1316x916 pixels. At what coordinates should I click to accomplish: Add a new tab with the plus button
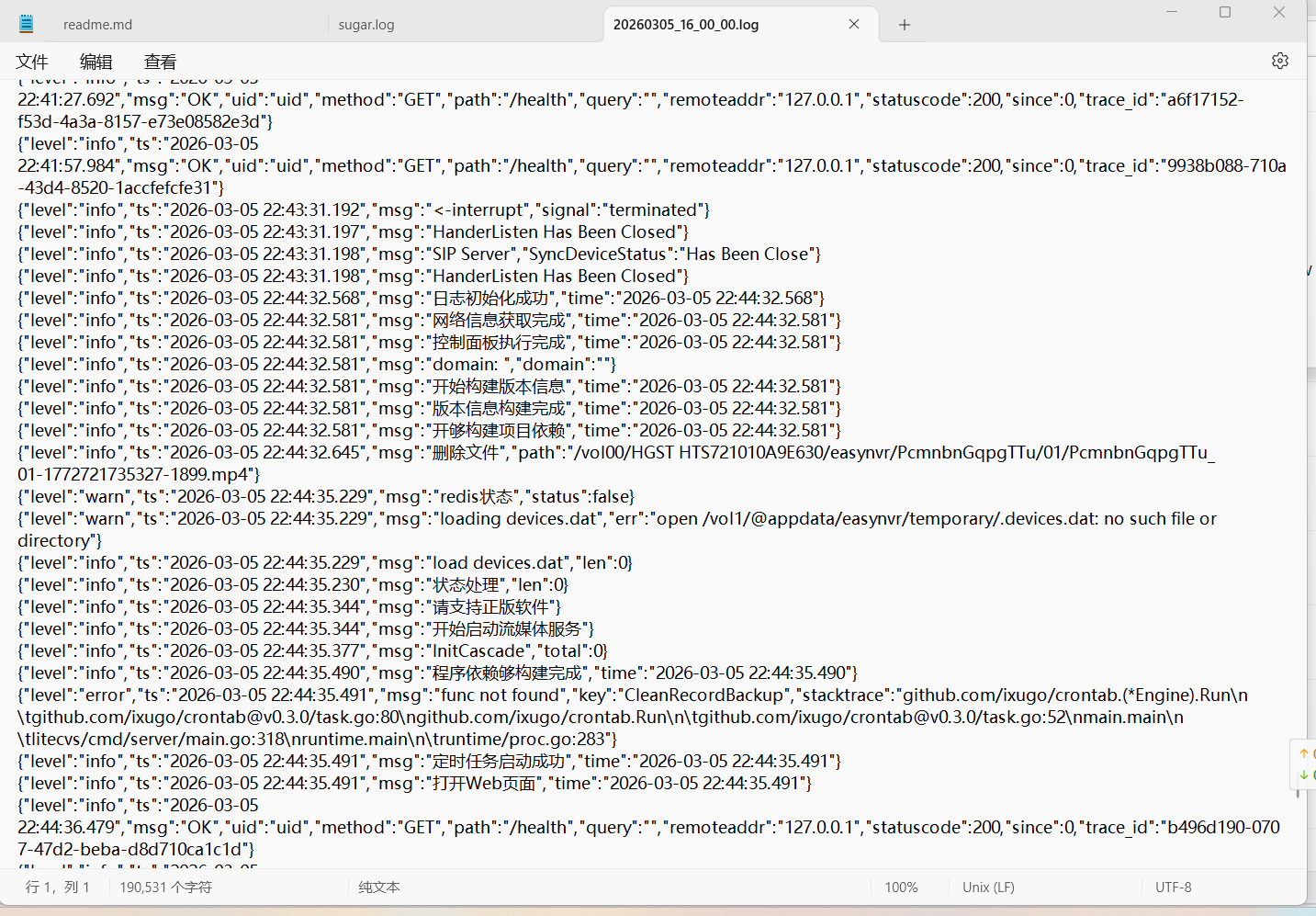pyautogui.click(x=905, y=25)
